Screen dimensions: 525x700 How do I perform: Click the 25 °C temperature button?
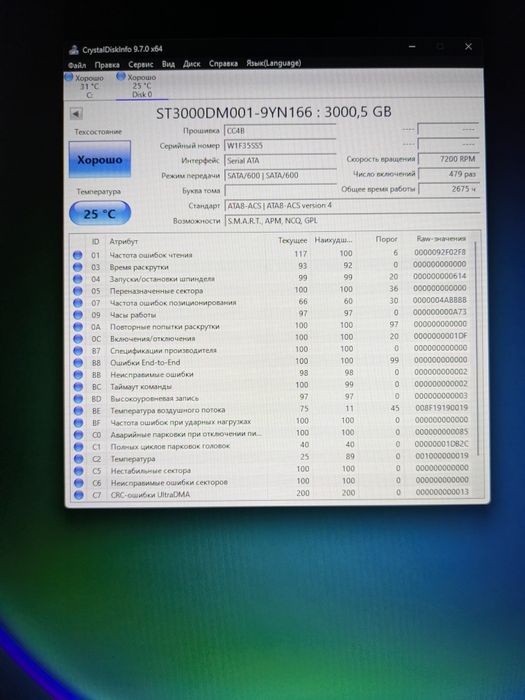100,214
